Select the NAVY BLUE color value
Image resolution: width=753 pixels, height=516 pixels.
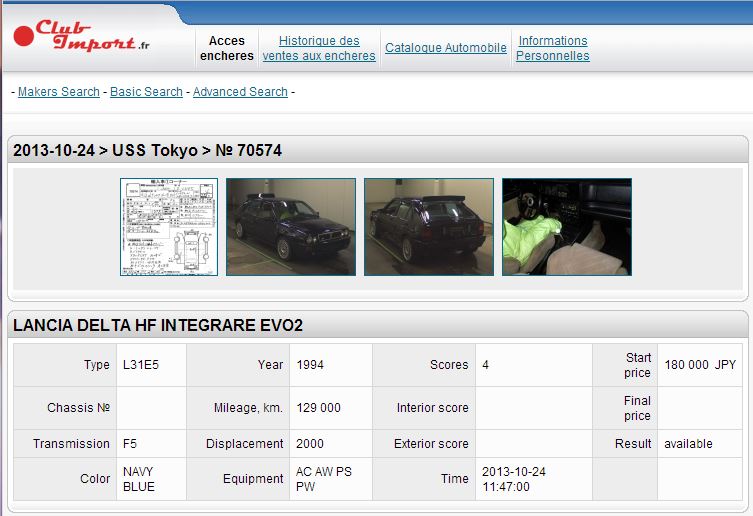coord(139,479)
